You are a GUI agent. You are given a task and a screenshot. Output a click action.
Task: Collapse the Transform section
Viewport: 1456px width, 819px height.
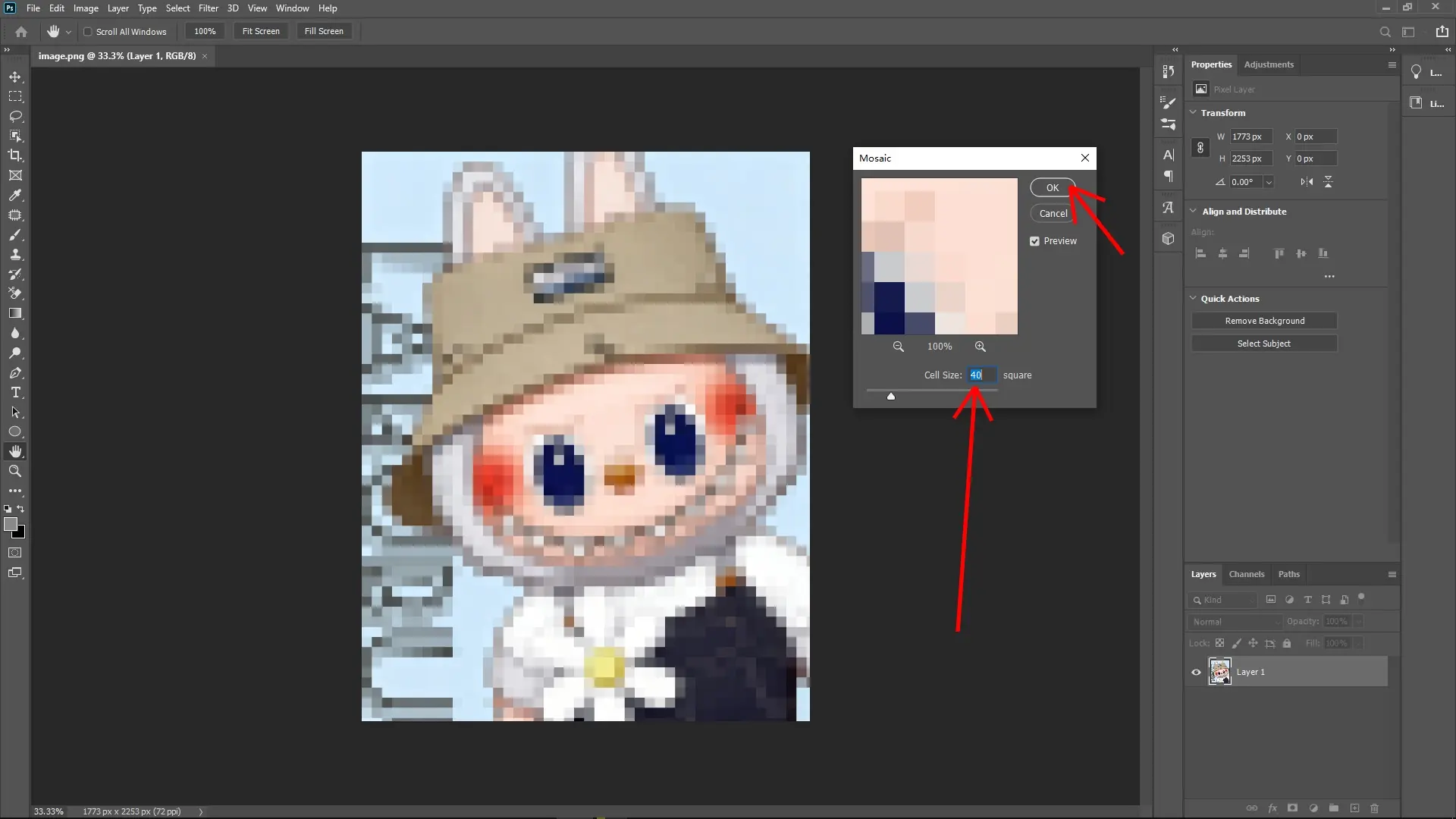1193,112
